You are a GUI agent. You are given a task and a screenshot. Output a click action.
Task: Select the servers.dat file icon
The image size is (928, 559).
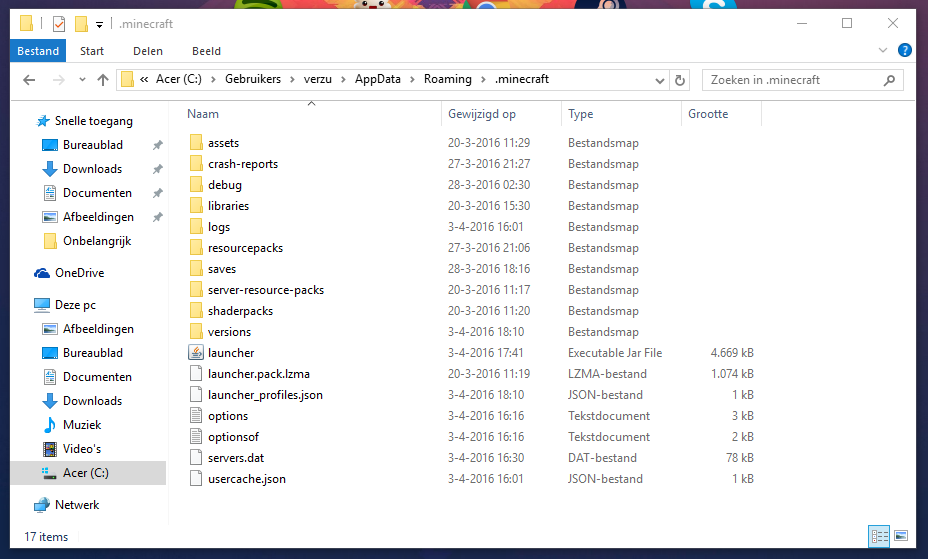196,458
